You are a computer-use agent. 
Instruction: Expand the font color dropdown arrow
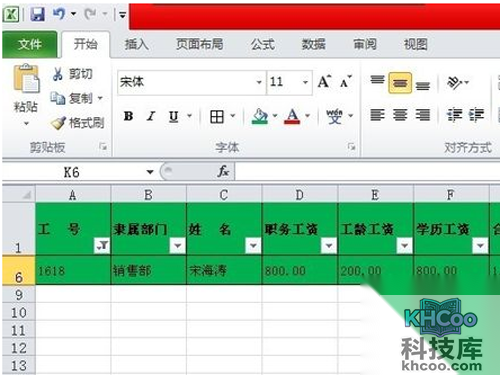(307, 116)
